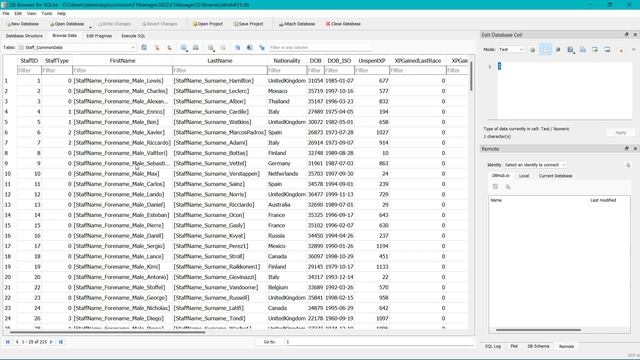Image resolution: width=640 pixels, height=360 pixels.
Task: Toggle auto-switch editor mode button
Action: [532, 49]
